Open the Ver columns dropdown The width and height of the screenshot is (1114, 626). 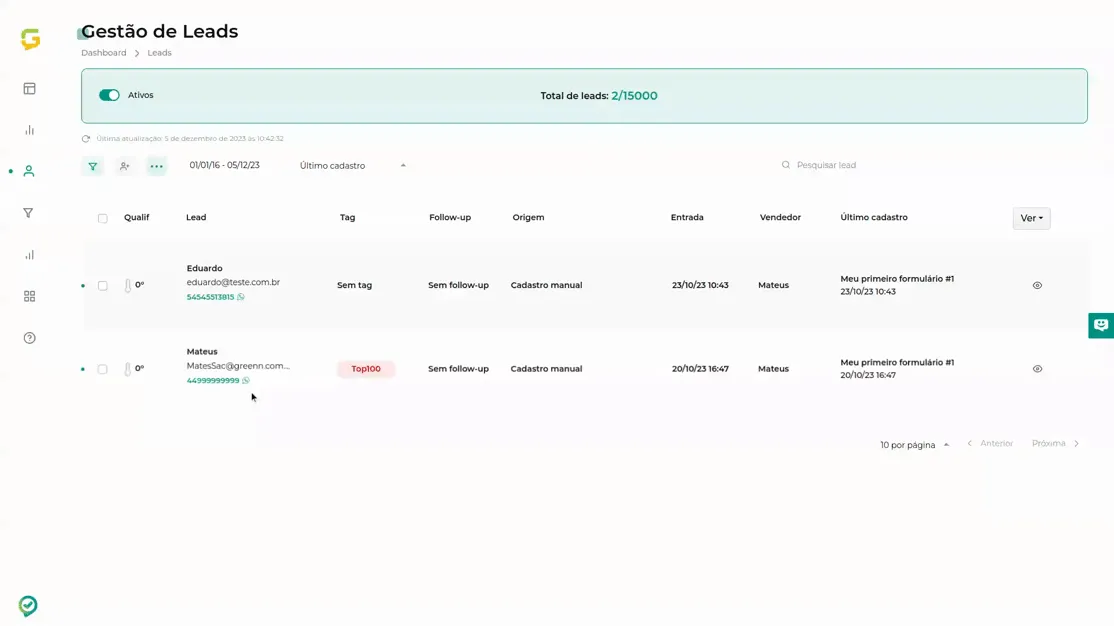[1032, 218]
